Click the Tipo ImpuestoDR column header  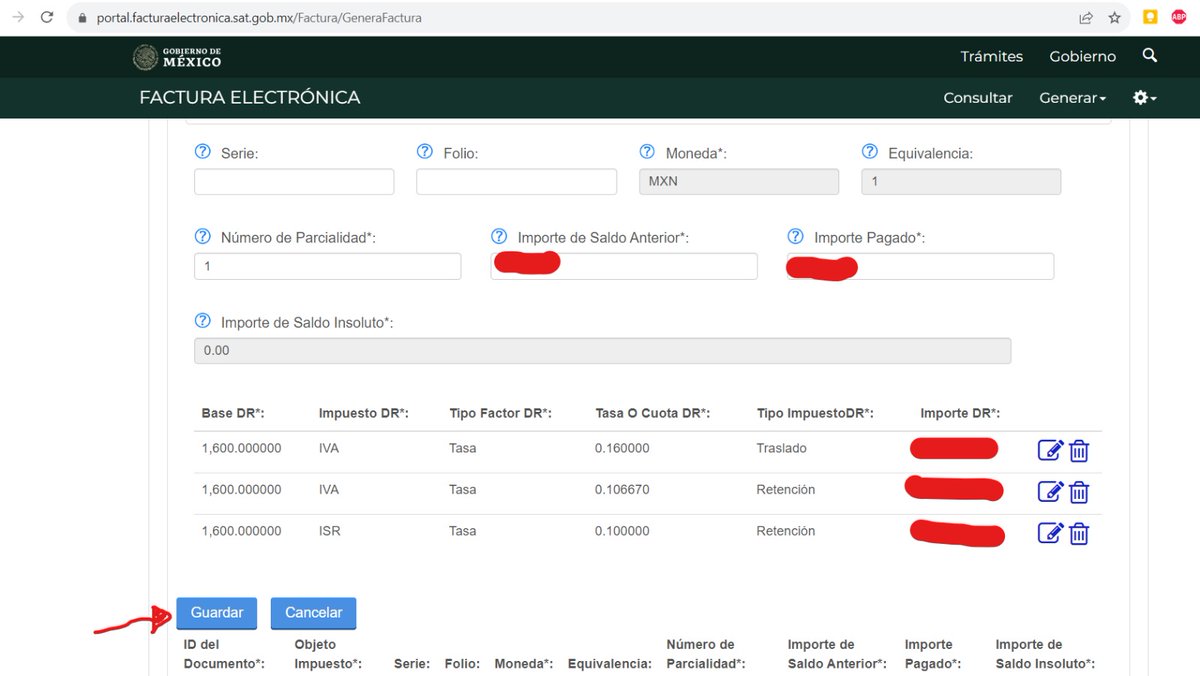tap(815, 413)
